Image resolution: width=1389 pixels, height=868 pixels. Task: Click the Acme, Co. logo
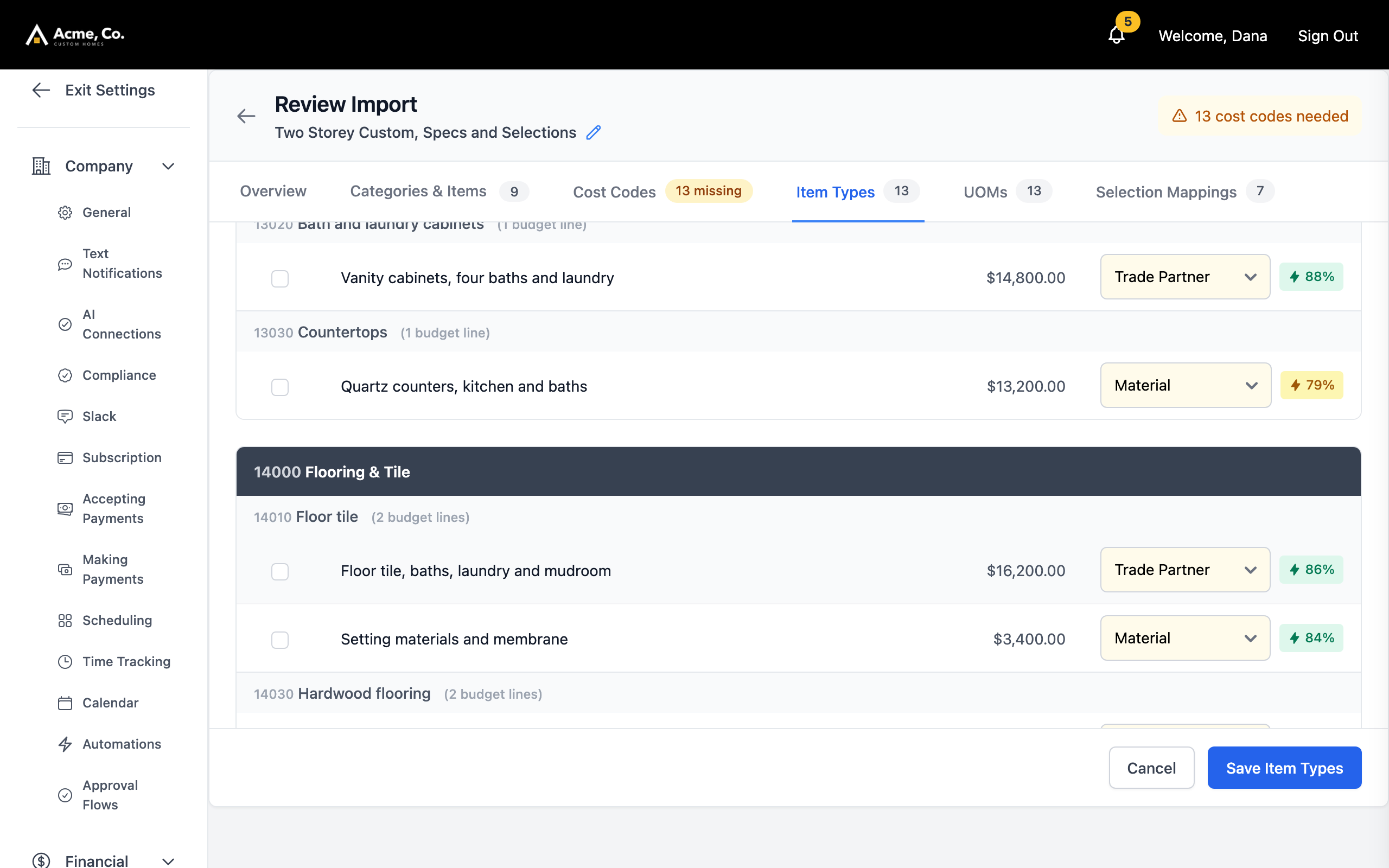click(x=75, y=35)
